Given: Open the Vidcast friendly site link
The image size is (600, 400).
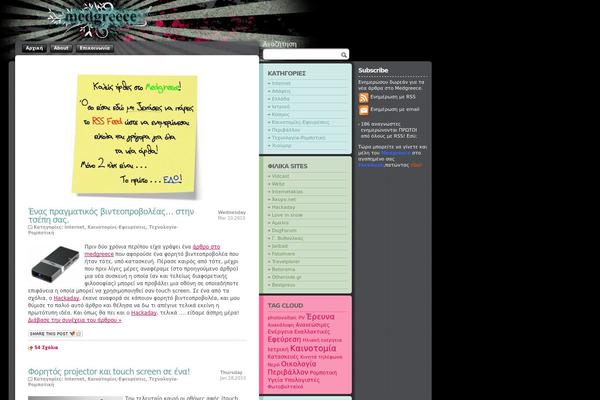Looking at the screenshot, I should 280,176.
